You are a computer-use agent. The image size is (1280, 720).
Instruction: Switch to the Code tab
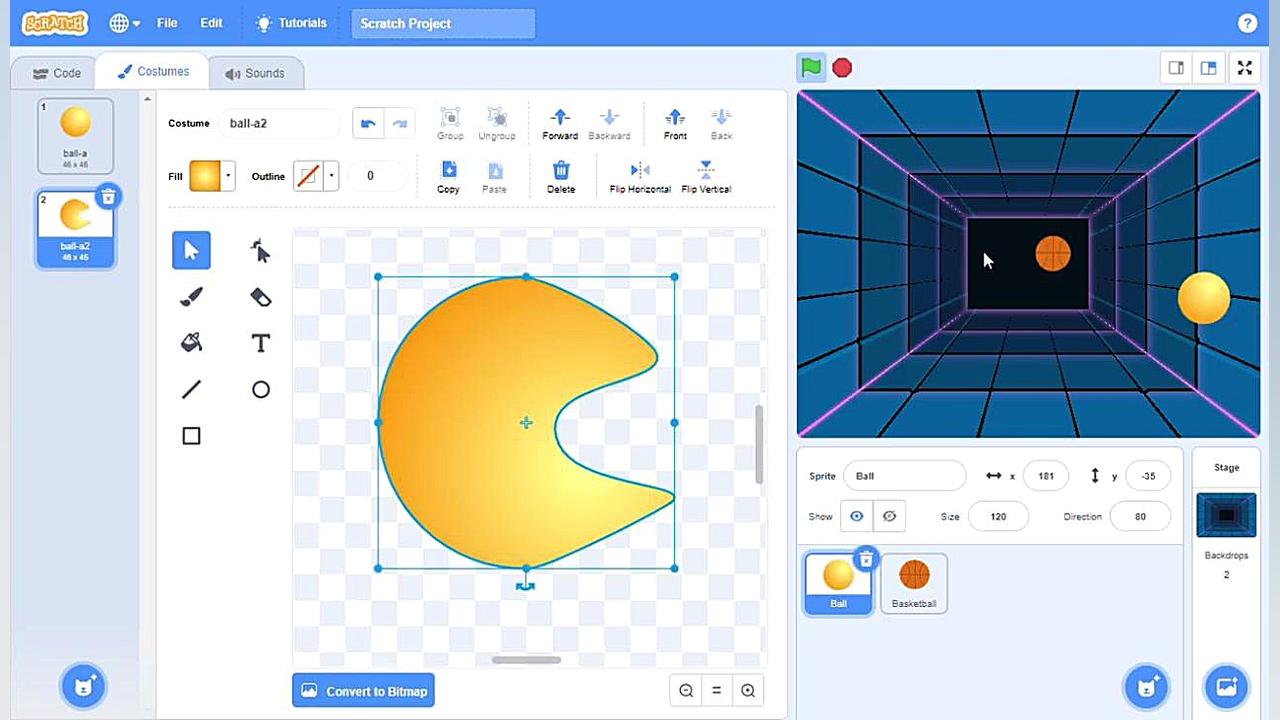56,73
